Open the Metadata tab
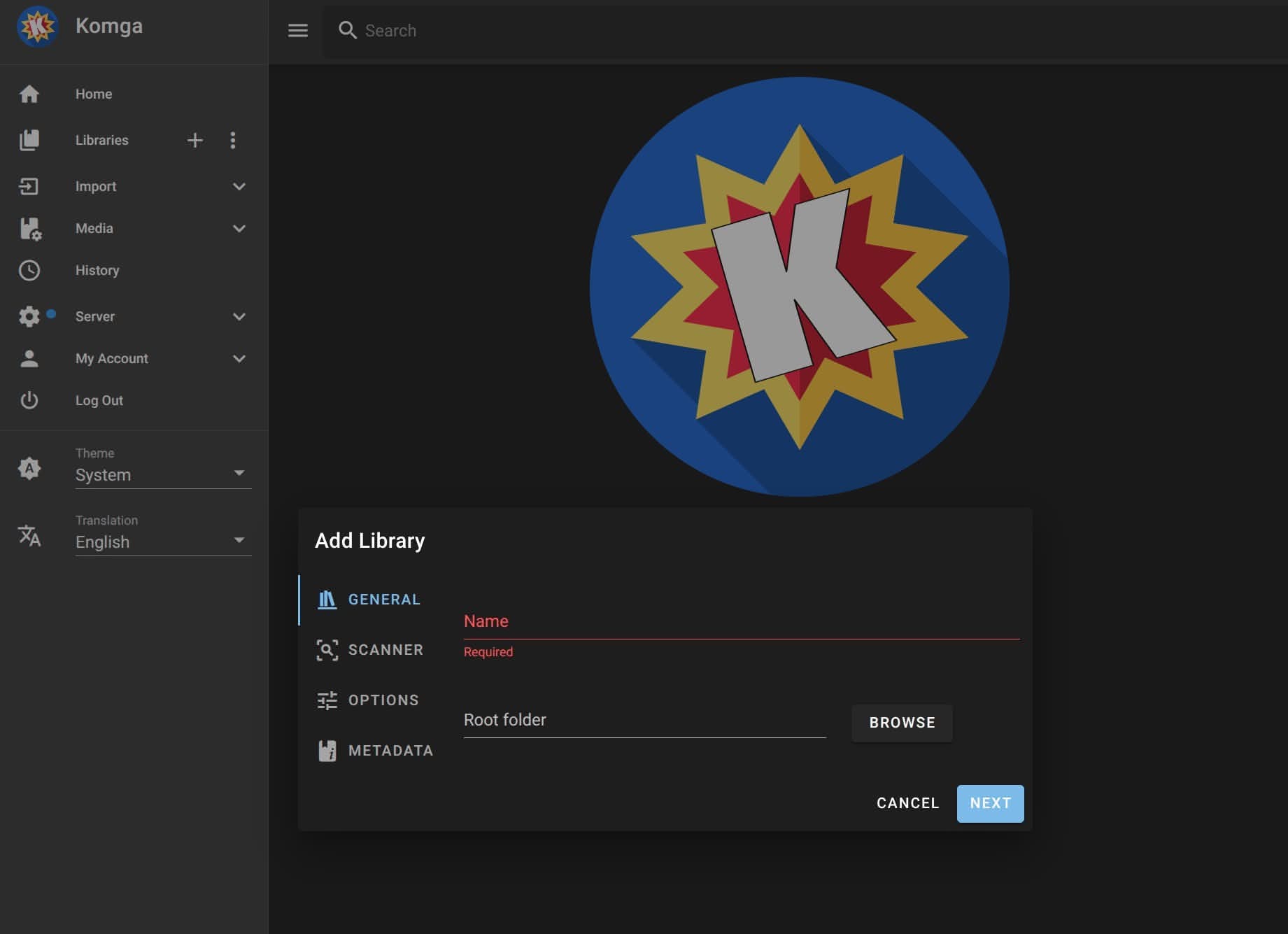Image resolution: width=1288 pixels, height=934 pixels. (376, 751)
